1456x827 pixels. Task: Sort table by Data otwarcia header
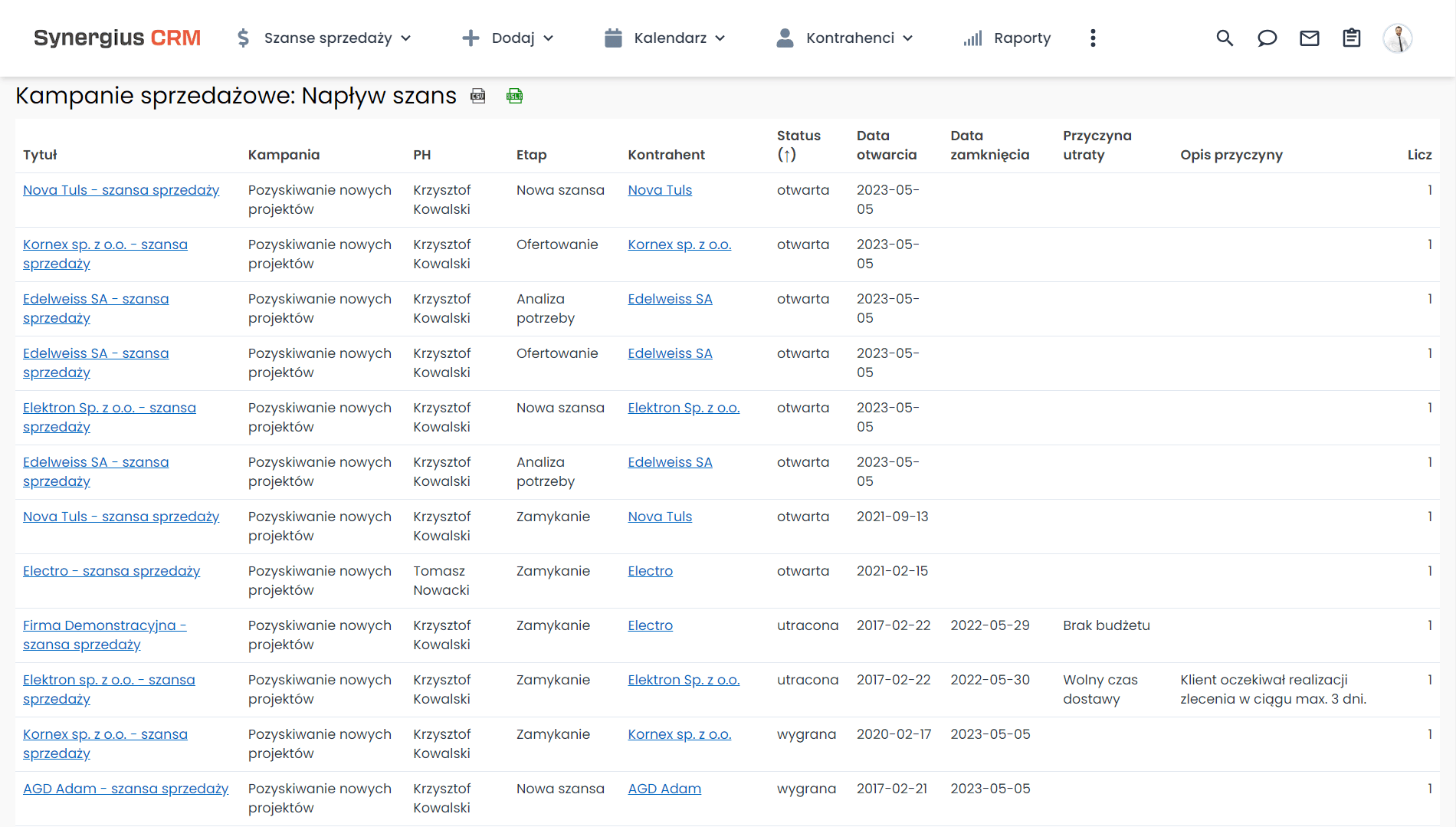[886, 145]
